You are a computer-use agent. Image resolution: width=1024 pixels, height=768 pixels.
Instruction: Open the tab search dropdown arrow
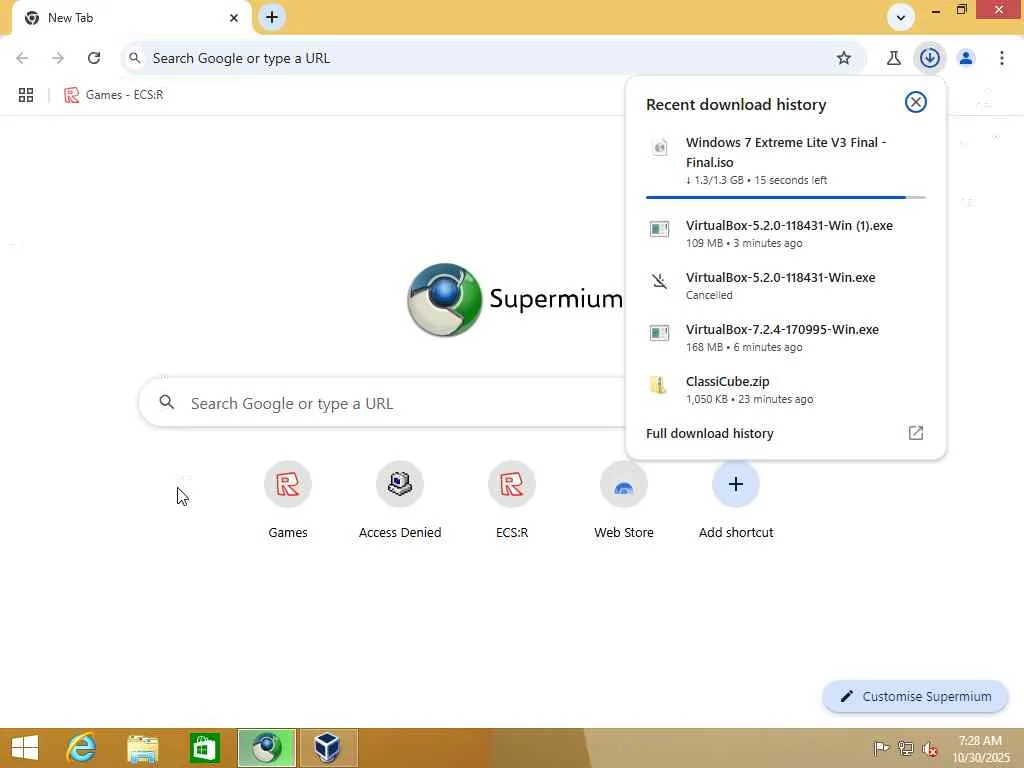[901, 18]
